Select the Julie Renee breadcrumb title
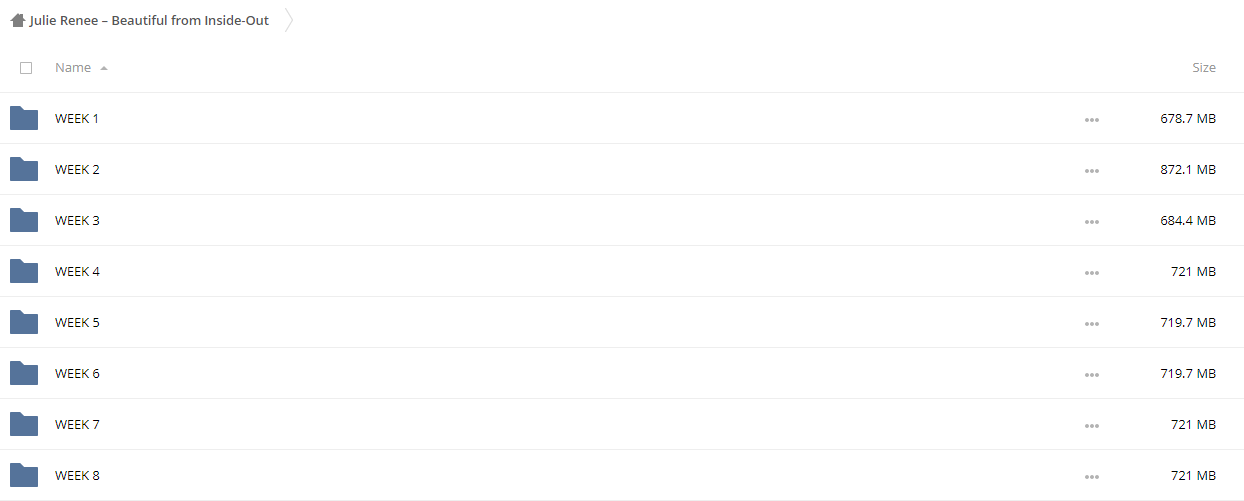The width and height of the screenshot is (1244, 501). pos(149,20)
